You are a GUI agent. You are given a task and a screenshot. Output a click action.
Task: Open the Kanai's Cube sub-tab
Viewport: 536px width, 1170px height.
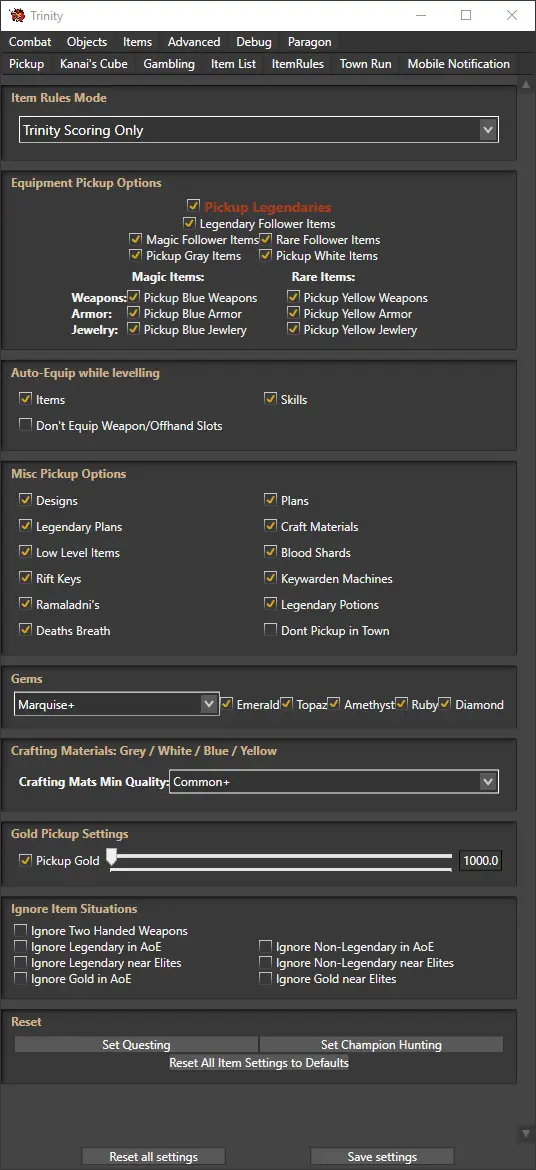[94, 63]
